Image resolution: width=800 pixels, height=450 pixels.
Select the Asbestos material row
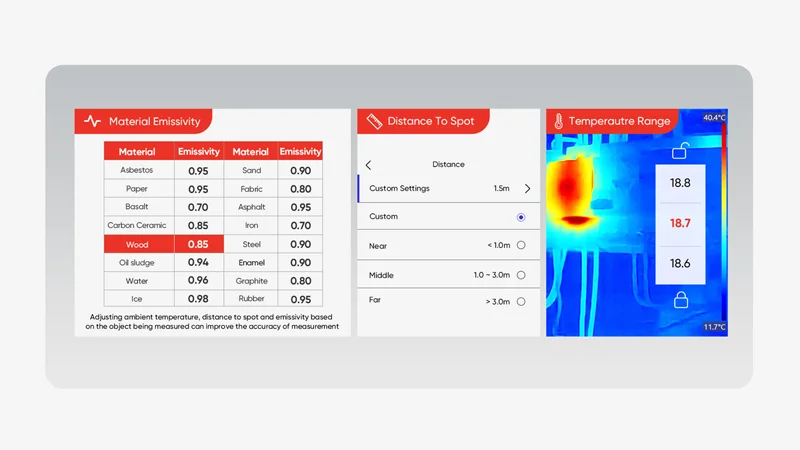pyautogui.click(x=138, y=170)
